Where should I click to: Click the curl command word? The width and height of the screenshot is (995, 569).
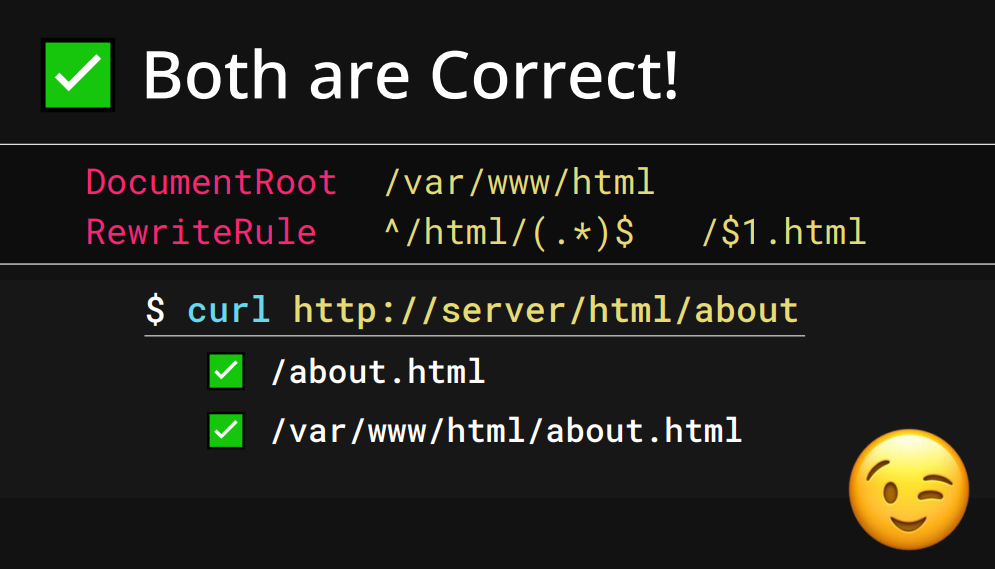229,310
